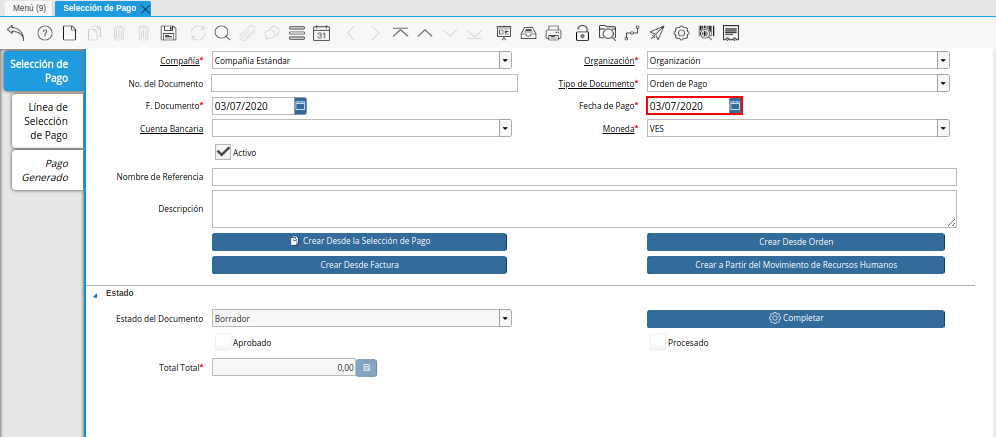The width and height of the screenshot is (996, 437).
Task: Open the process gear icon in the toolbar
Action: (x=682, y=33)
